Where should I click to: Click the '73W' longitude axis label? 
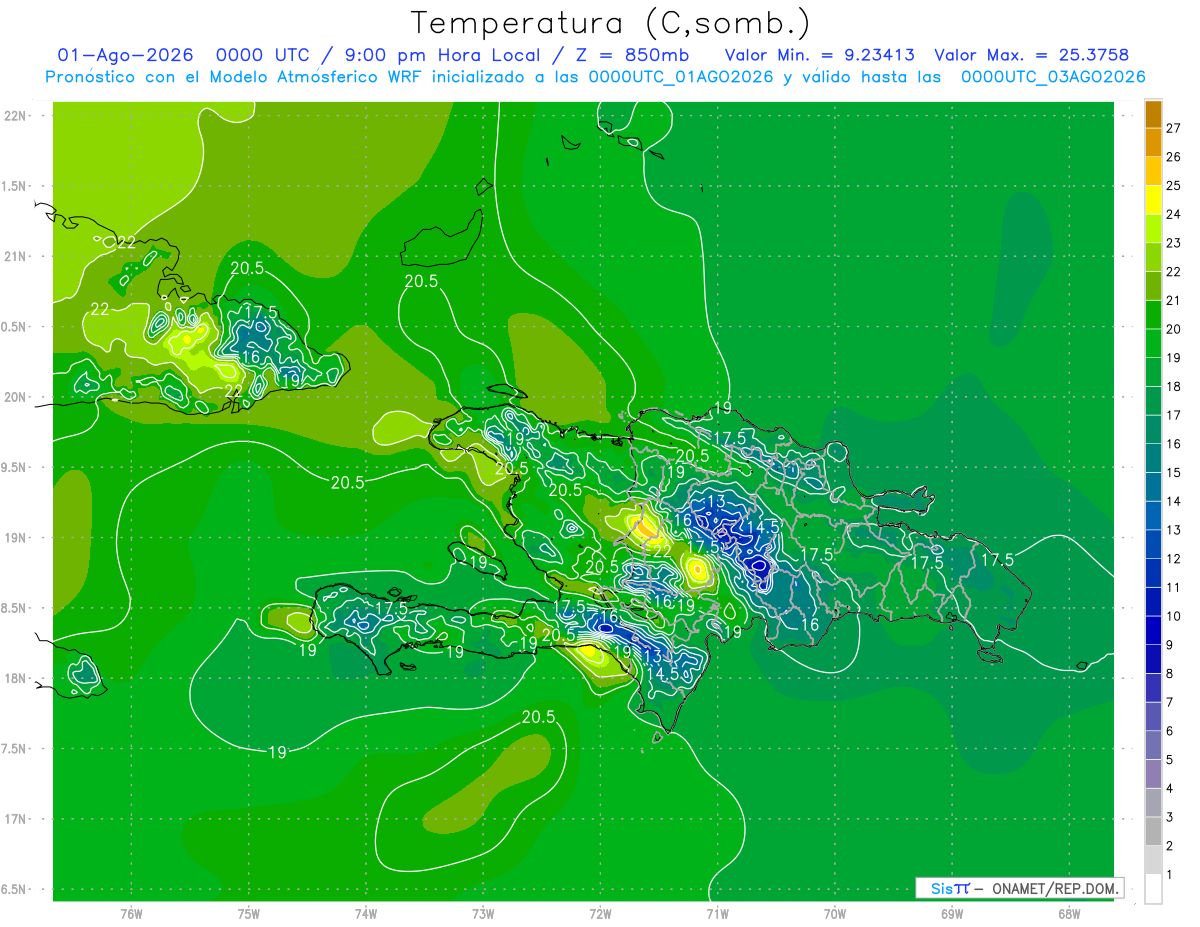click(483, 914)
